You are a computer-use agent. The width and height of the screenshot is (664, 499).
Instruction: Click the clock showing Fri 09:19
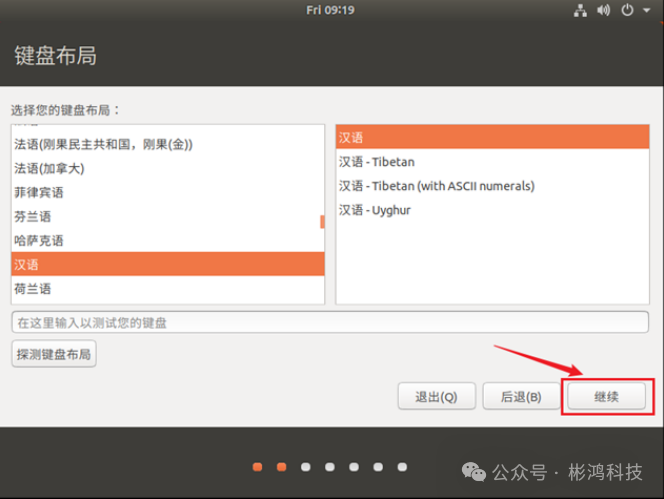[x=330, y=10]
